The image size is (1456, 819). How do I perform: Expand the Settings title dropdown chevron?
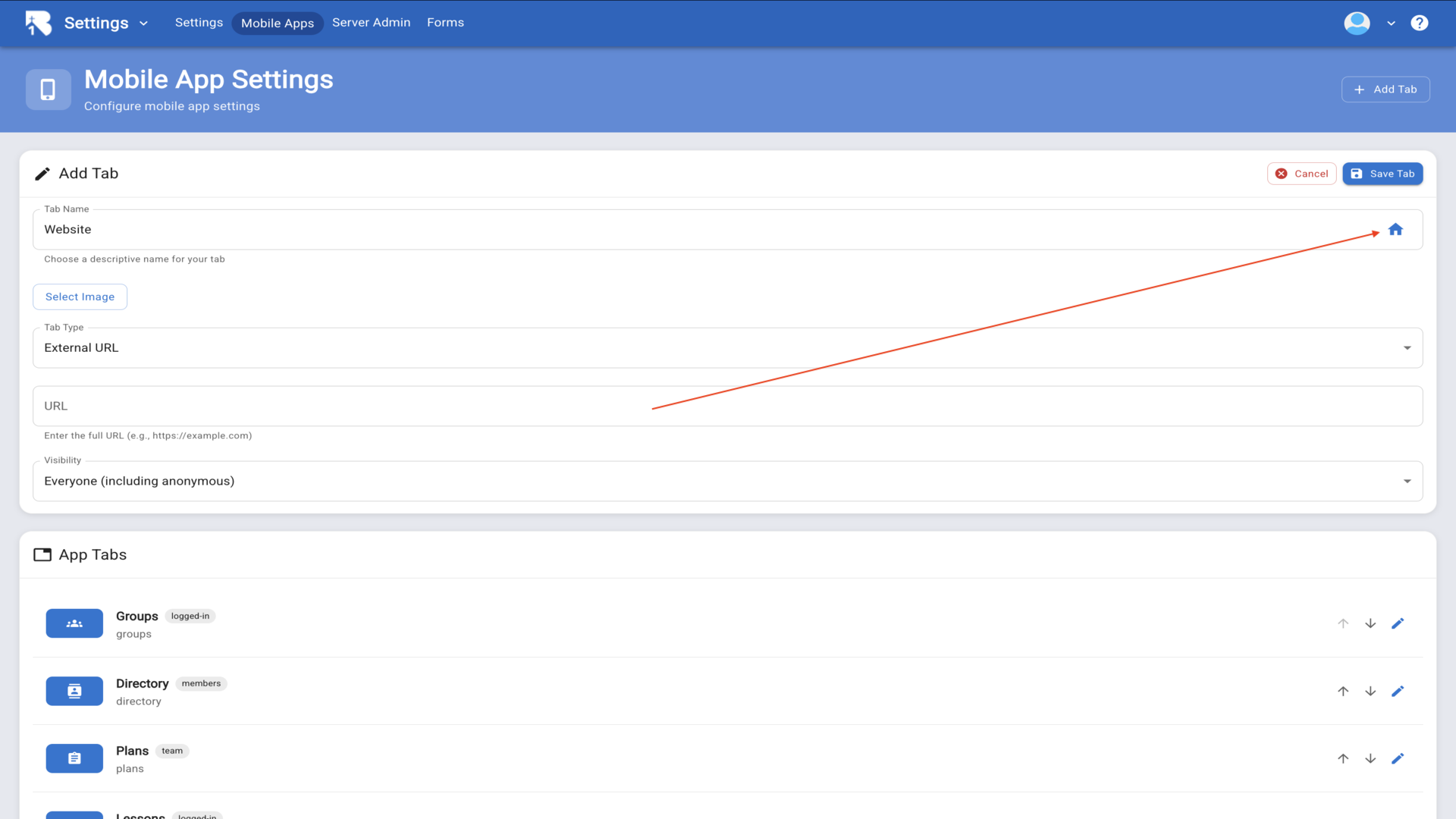tap(143, 24)
